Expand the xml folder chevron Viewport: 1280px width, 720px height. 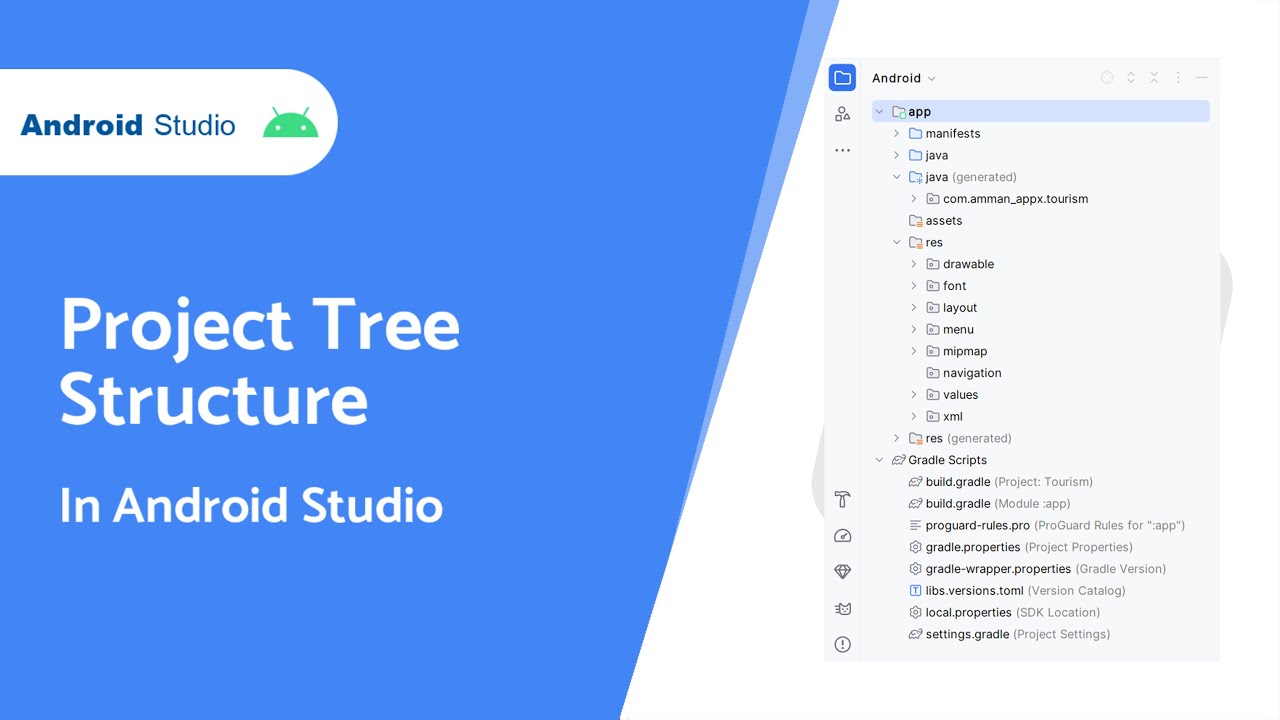pos(913,416)
